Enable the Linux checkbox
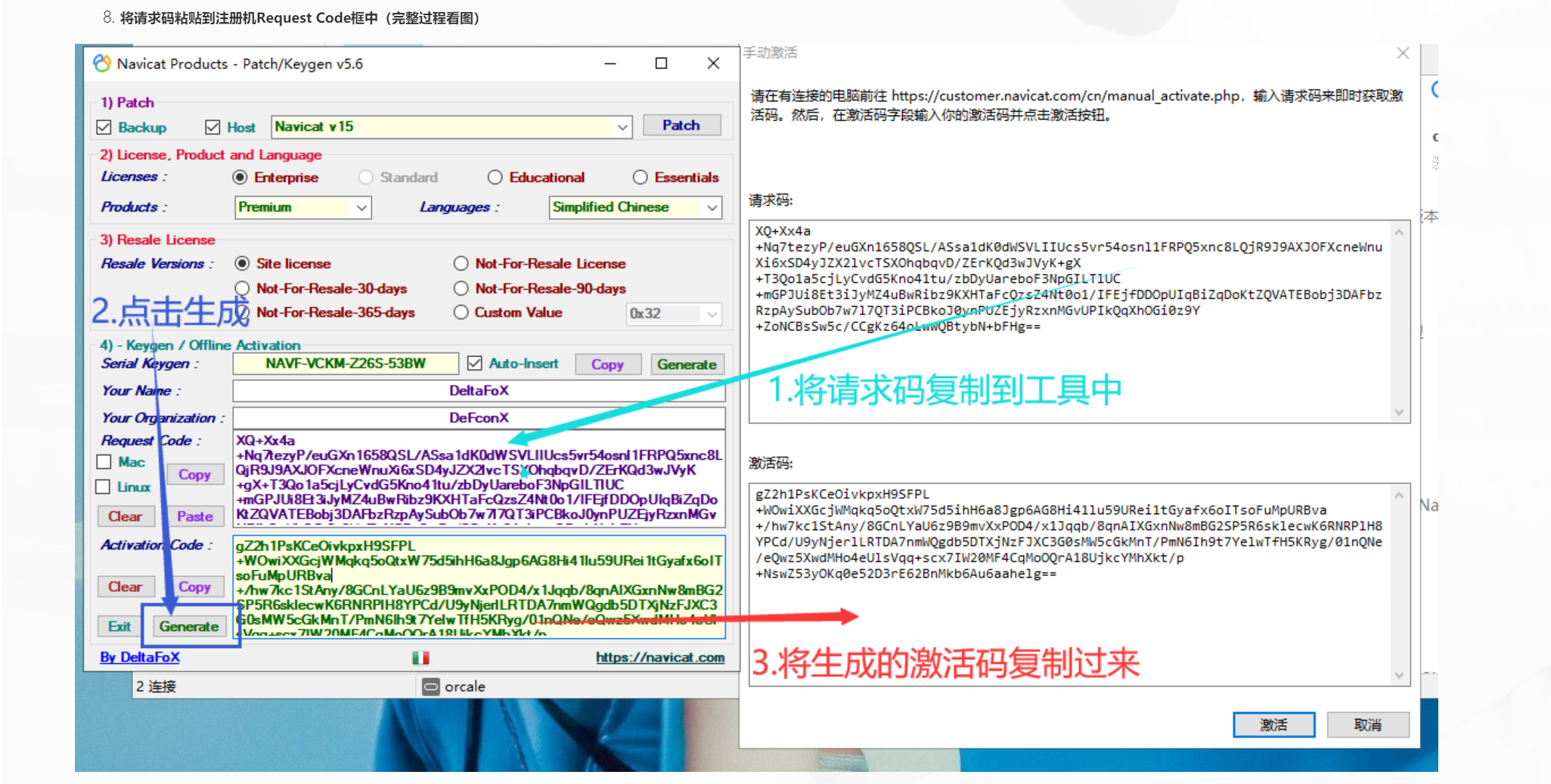1551x784 pixels. click(104, 487)
